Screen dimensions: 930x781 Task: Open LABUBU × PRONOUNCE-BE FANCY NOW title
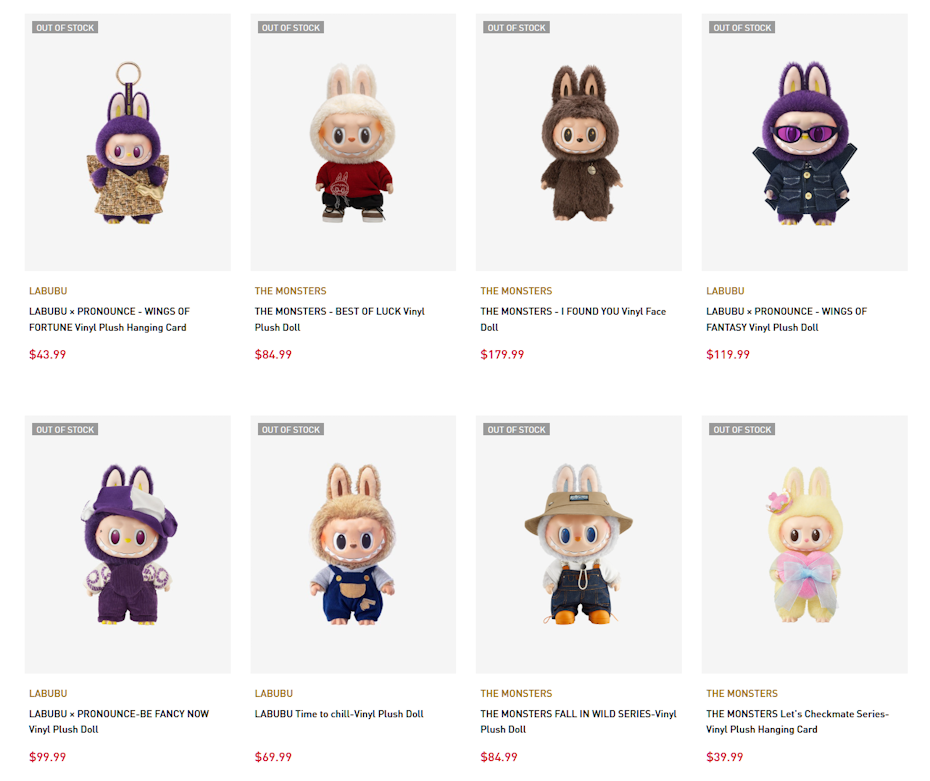coord(119,721)
